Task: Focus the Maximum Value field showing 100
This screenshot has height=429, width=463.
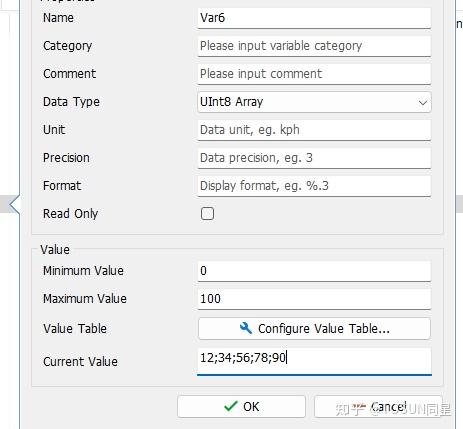Action: 314,299
